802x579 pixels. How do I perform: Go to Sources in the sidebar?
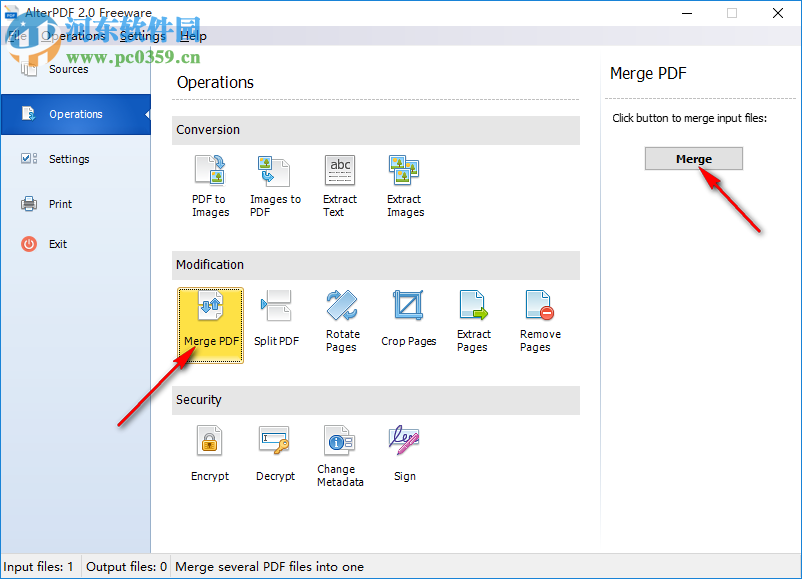click(76, 69)
